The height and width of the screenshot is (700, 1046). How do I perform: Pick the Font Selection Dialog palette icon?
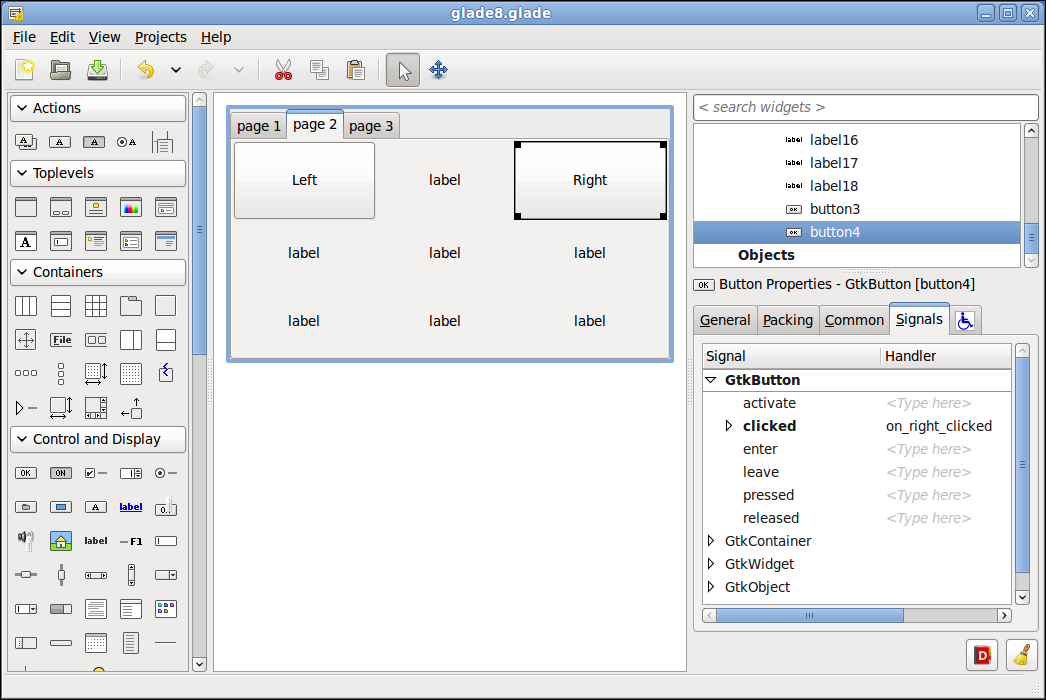pyautogui.click(x=26, y=242)
